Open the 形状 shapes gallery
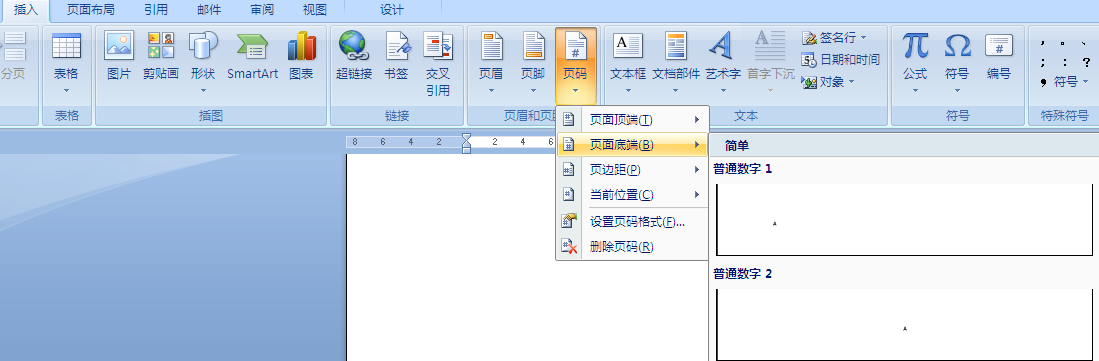Viewport: 1099px width, 361px height. click(203, 62)
